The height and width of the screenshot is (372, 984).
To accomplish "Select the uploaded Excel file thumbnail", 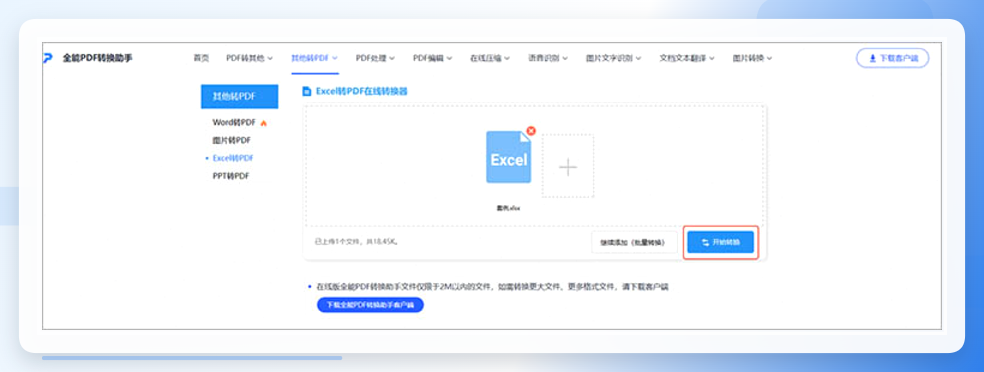I will pos(508,157).
